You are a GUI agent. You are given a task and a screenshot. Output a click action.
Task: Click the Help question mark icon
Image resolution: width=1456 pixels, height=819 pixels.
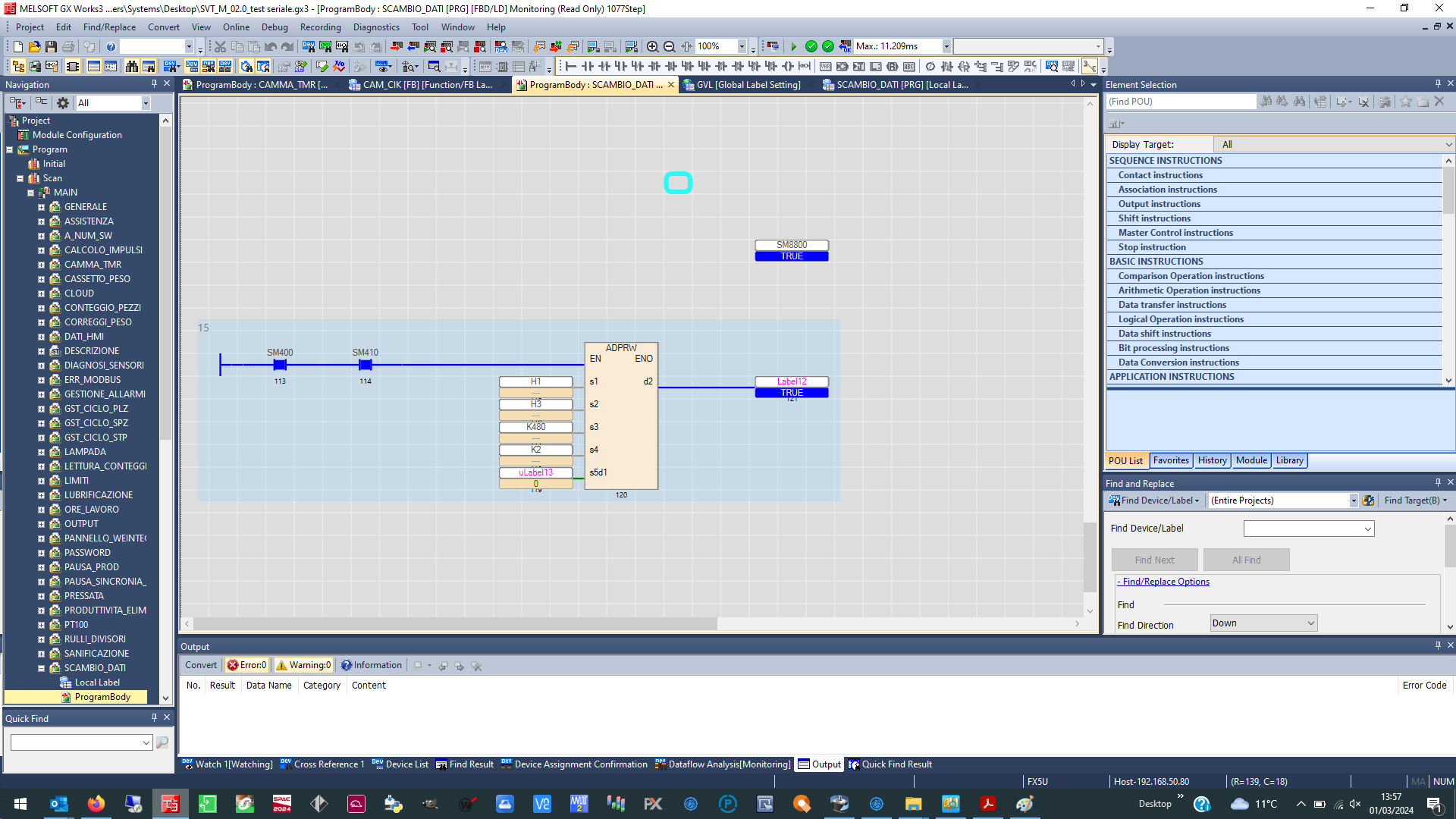coord(111,47)
